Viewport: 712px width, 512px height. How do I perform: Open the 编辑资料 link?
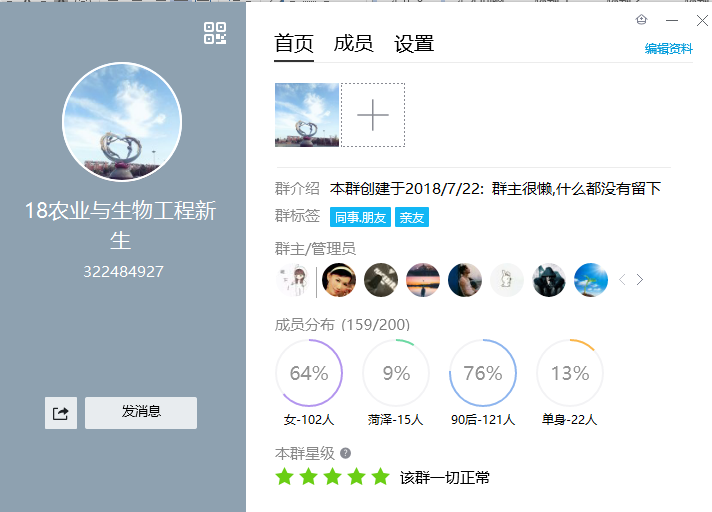pos(668,48)
